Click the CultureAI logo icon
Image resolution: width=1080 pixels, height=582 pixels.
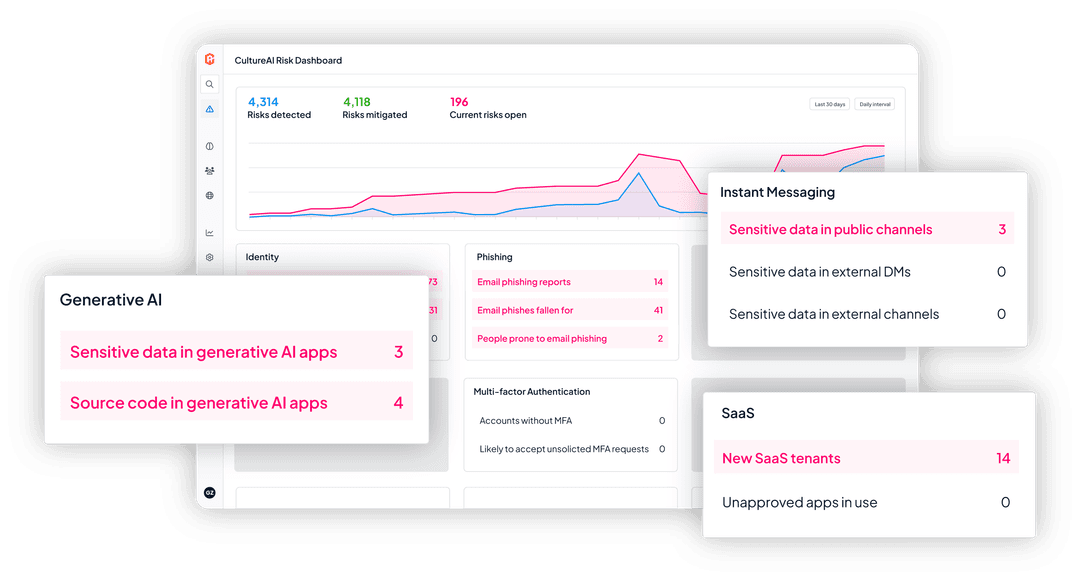click(209, 59)
